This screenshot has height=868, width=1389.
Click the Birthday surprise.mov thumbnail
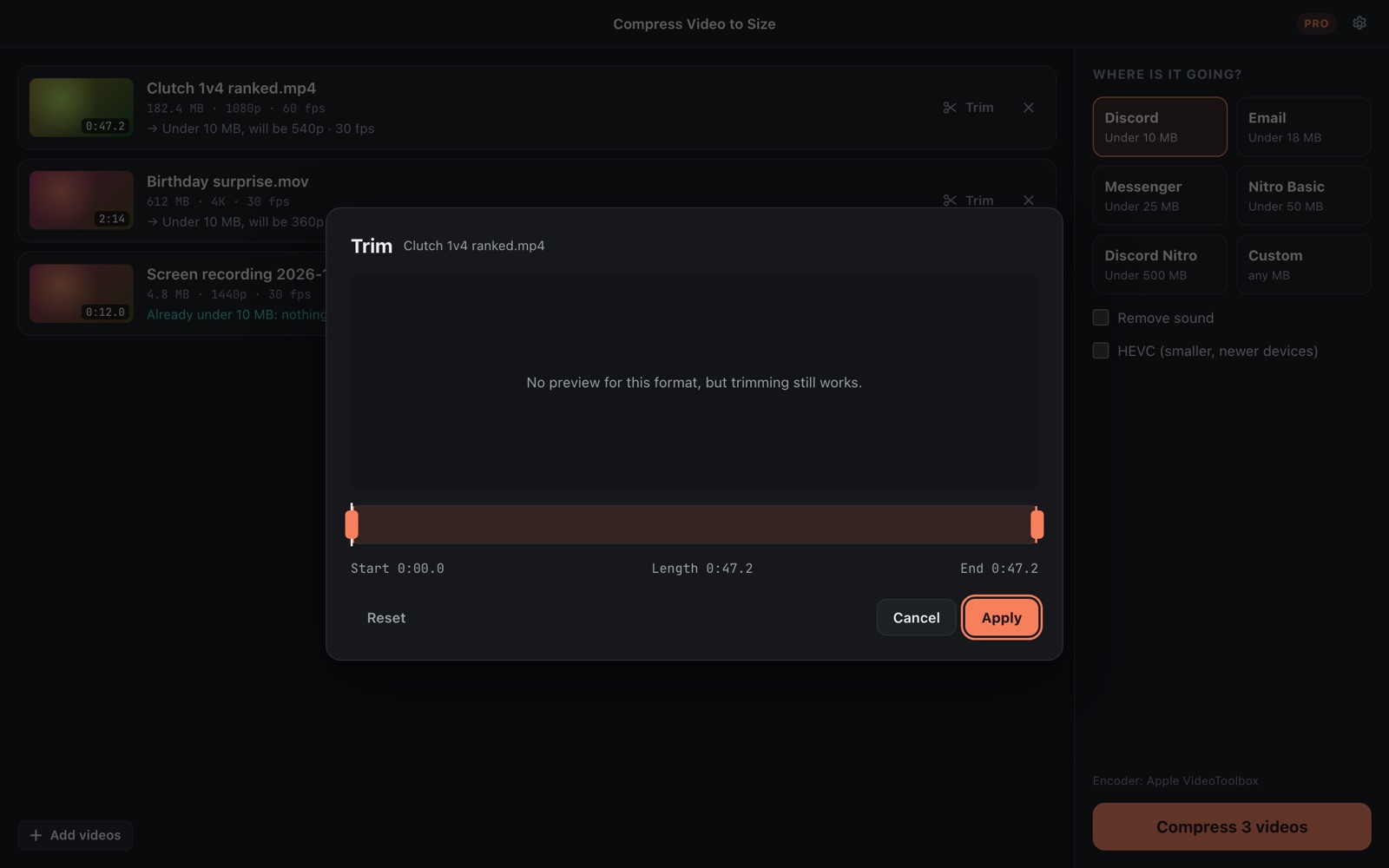(x=82, y=201)
